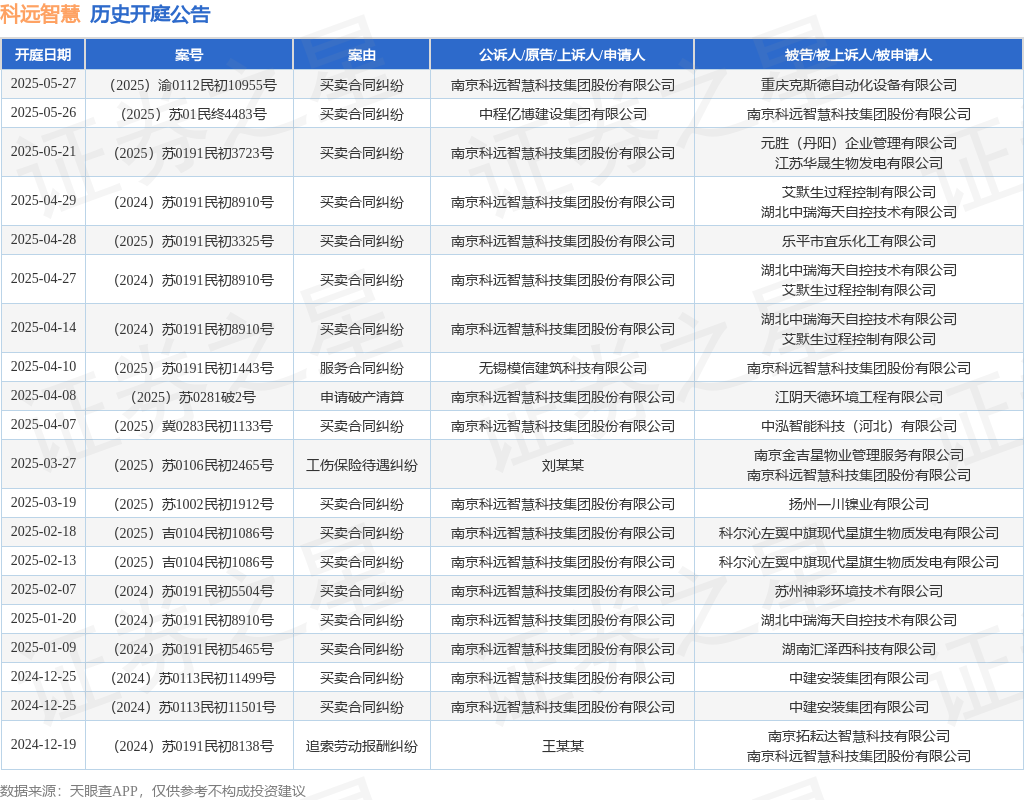Click date cell 2025-04-07
This screenshot has height=800, width=1024.
(x=43, y=424)
